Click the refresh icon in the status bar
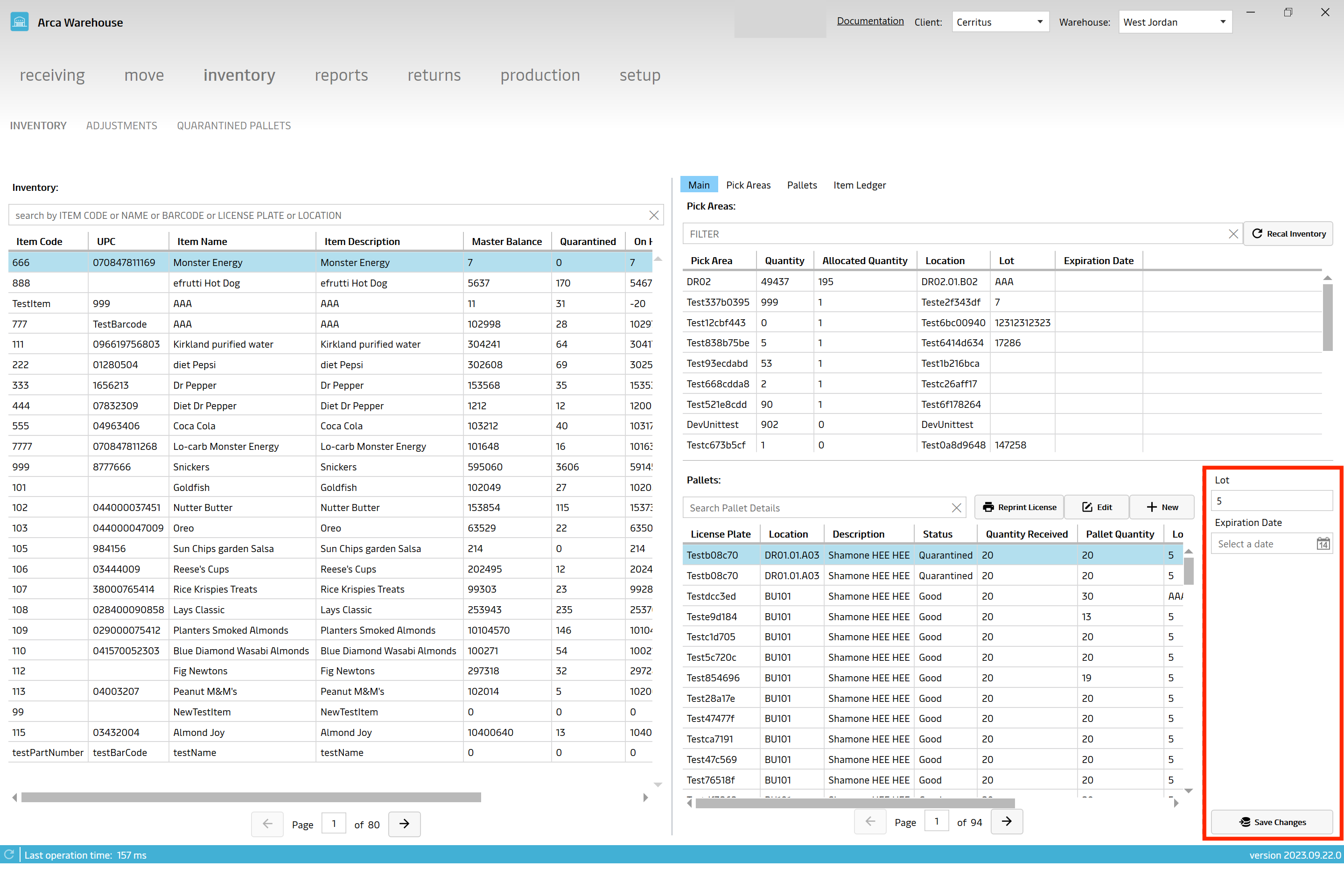The width and height of the screenshot is (1344, 896). [9, 854]
